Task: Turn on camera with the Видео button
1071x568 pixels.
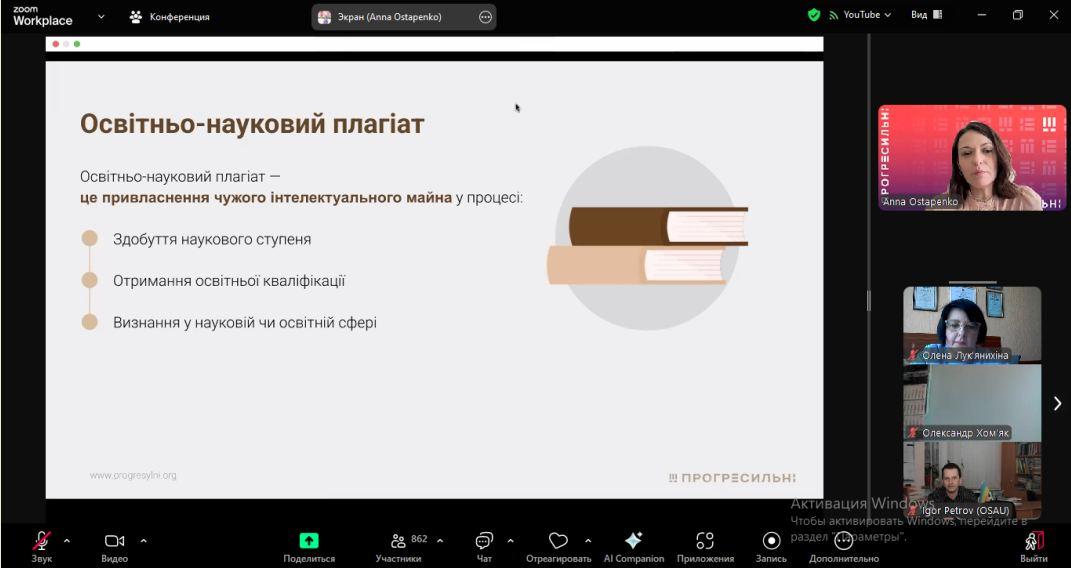Action: coord(114,546)
